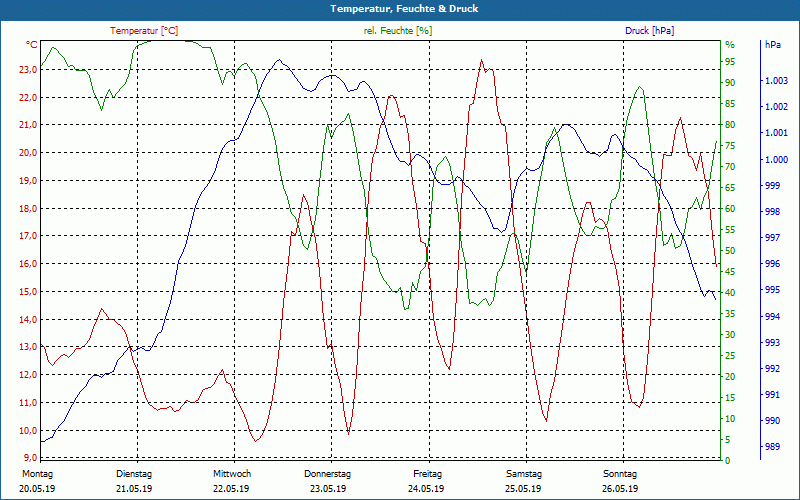This screenshot has width=800, height=500.
Task: Click the '21,0' temperature axis value
Action: coord(28,125)
